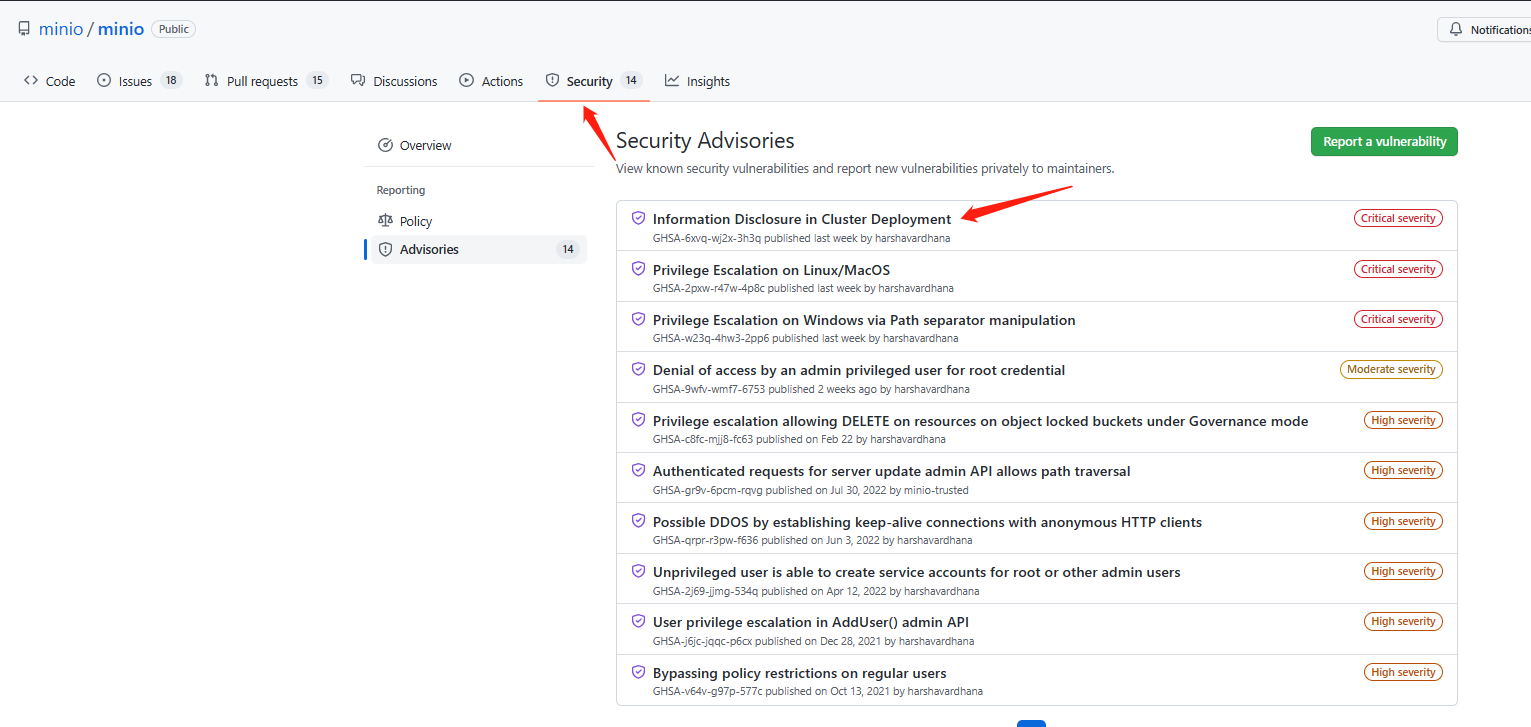Viewport: 1531px width, 727px height.
Task: Open Denial of access by admin privileged user advisory
Action: pos(859,370)
